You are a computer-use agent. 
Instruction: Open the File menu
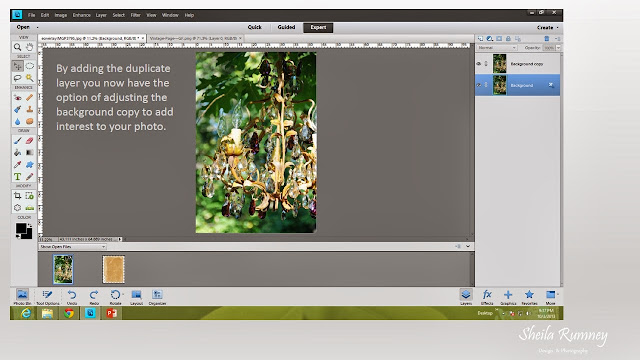[31, 15]
